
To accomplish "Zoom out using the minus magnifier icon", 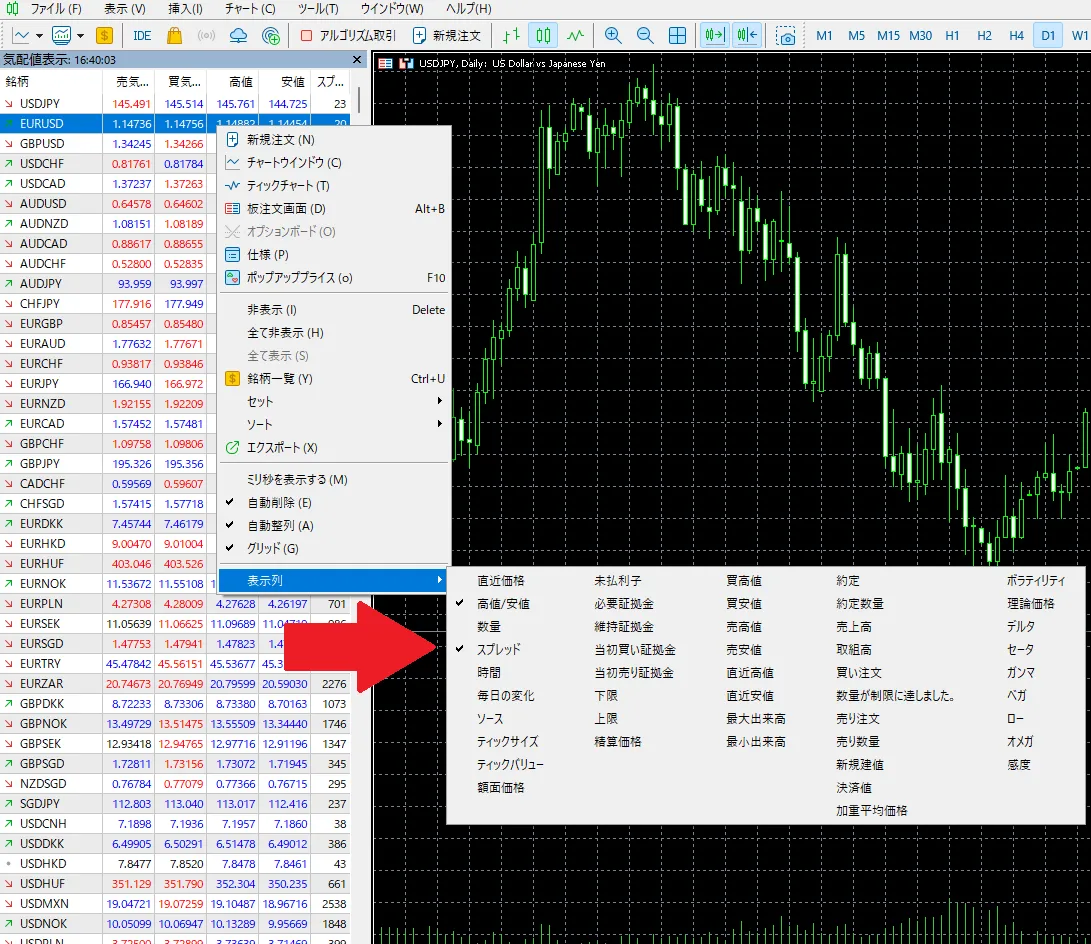I will coord(645,35).
